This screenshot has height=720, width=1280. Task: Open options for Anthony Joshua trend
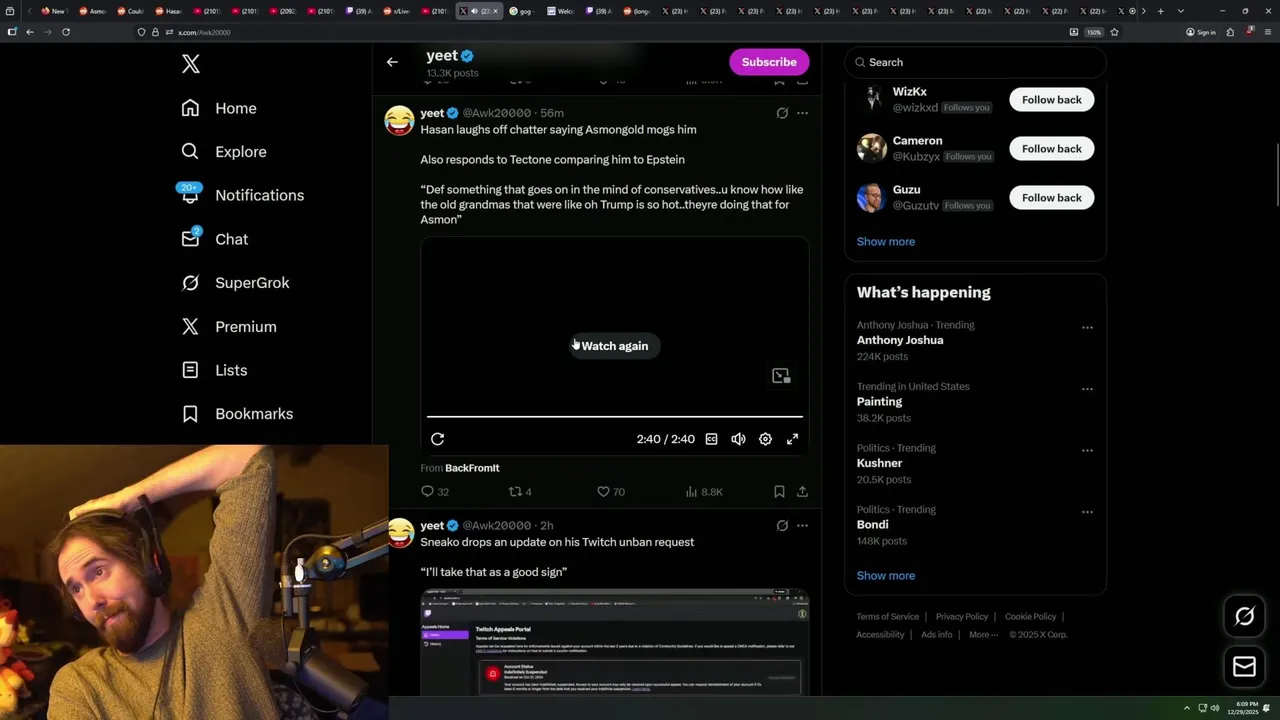click(x=1087, y=328)
